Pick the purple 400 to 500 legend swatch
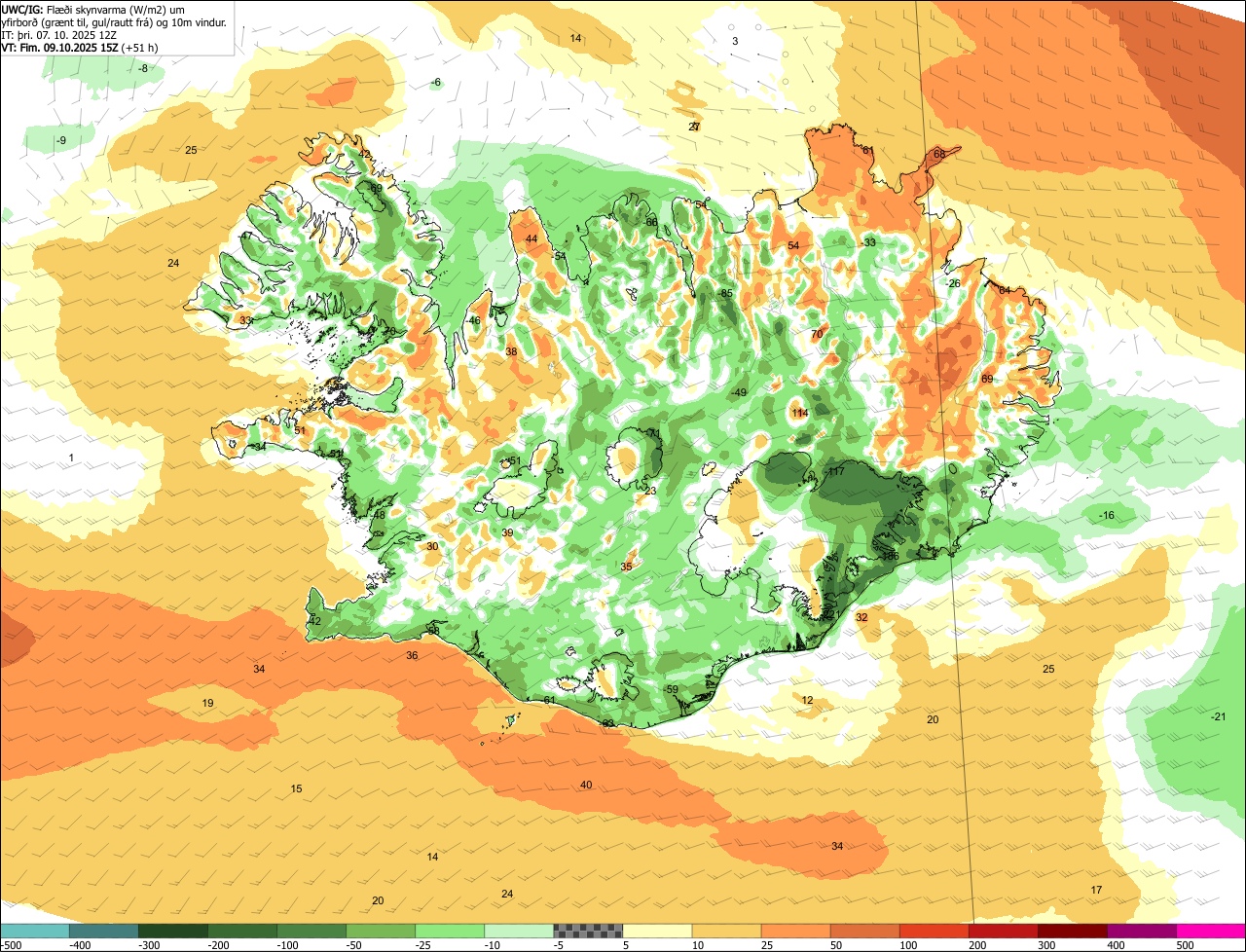The height and width of the screenshot is (952, 1246). 1140,930
